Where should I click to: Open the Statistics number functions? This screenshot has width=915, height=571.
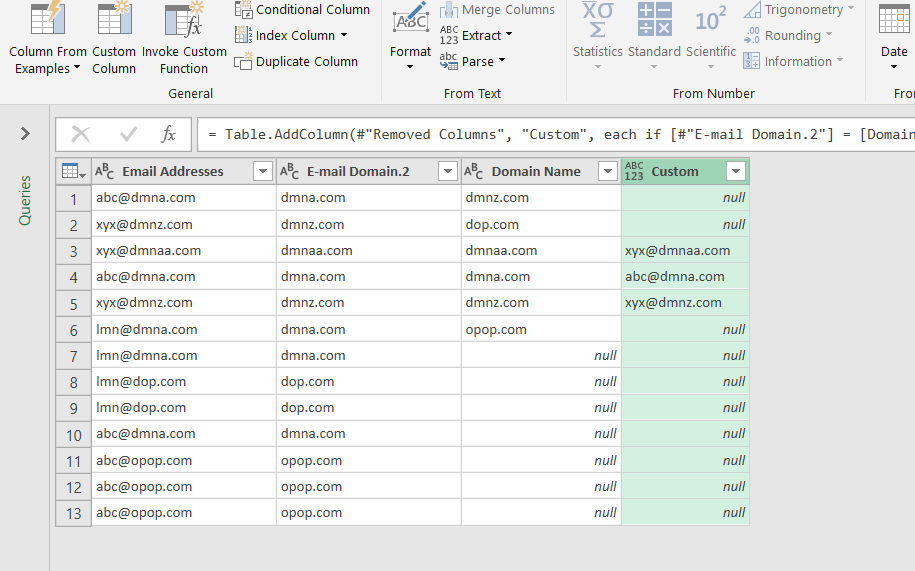point(598,36)
